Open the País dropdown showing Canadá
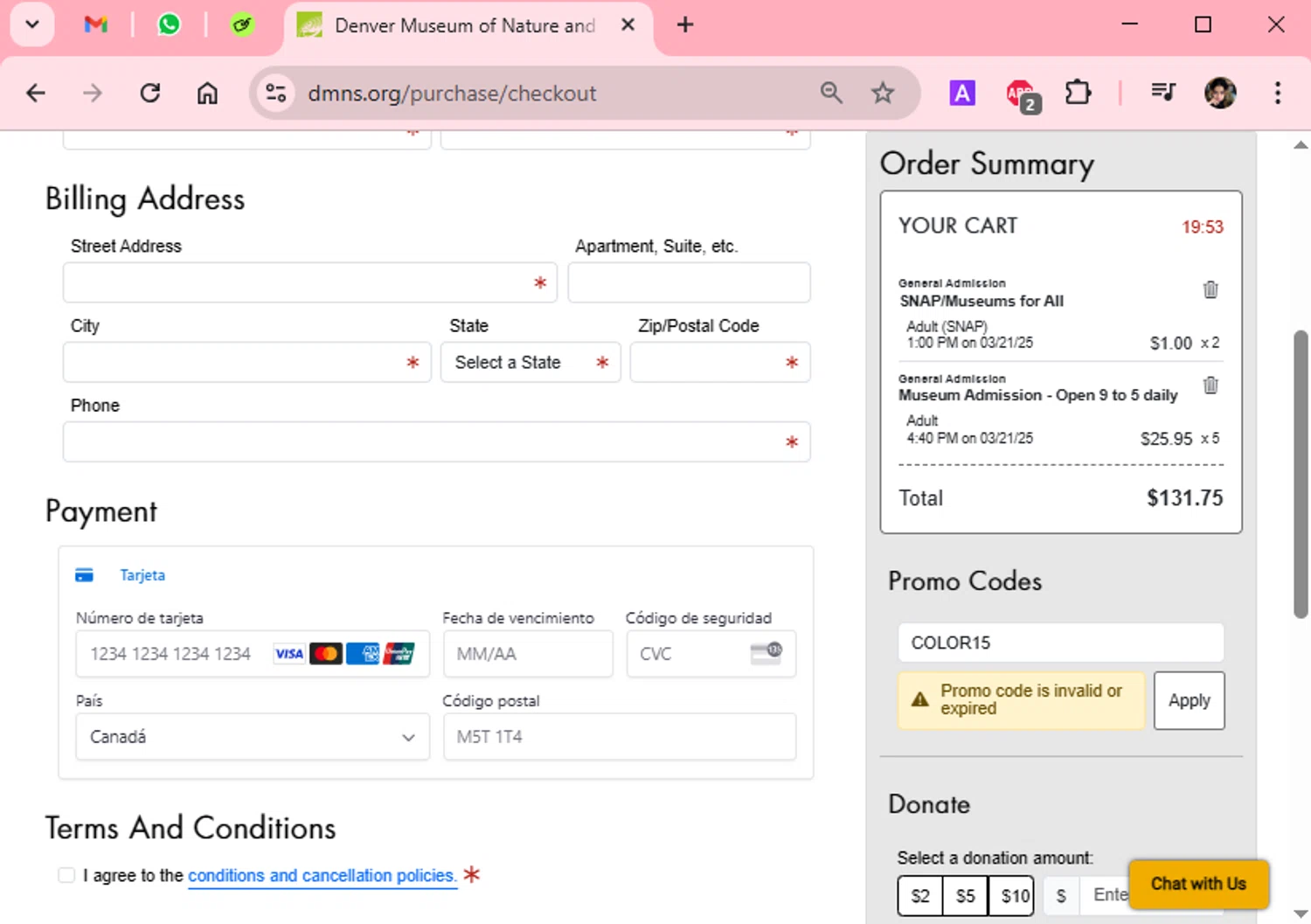 pos(253,737)
